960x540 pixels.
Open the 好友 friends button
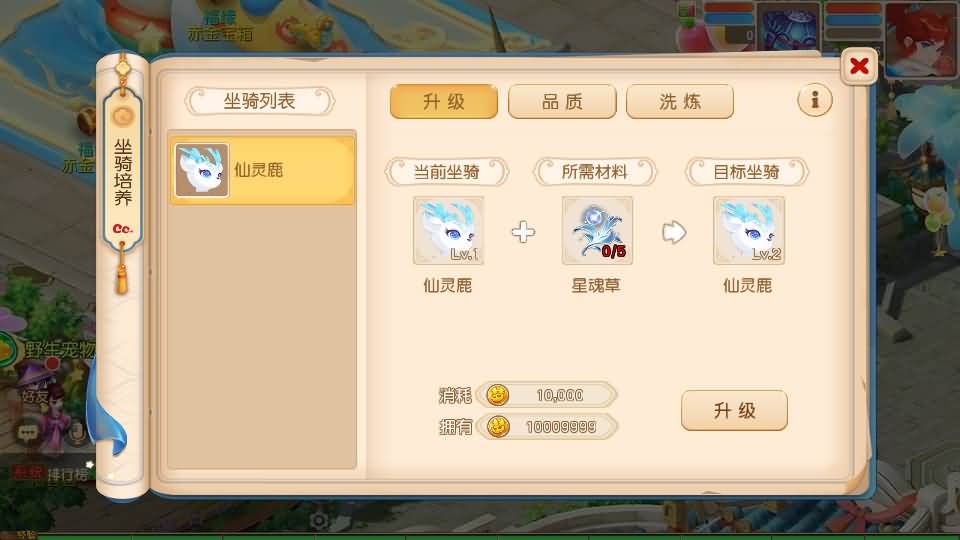coord(34,396)
